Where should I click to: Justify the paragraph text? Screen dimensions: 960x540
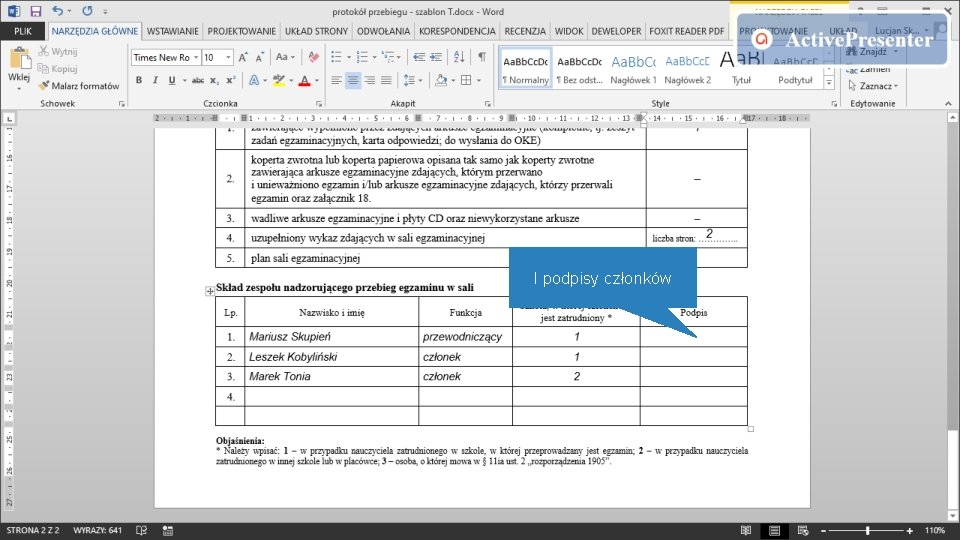tap(386, 80)
